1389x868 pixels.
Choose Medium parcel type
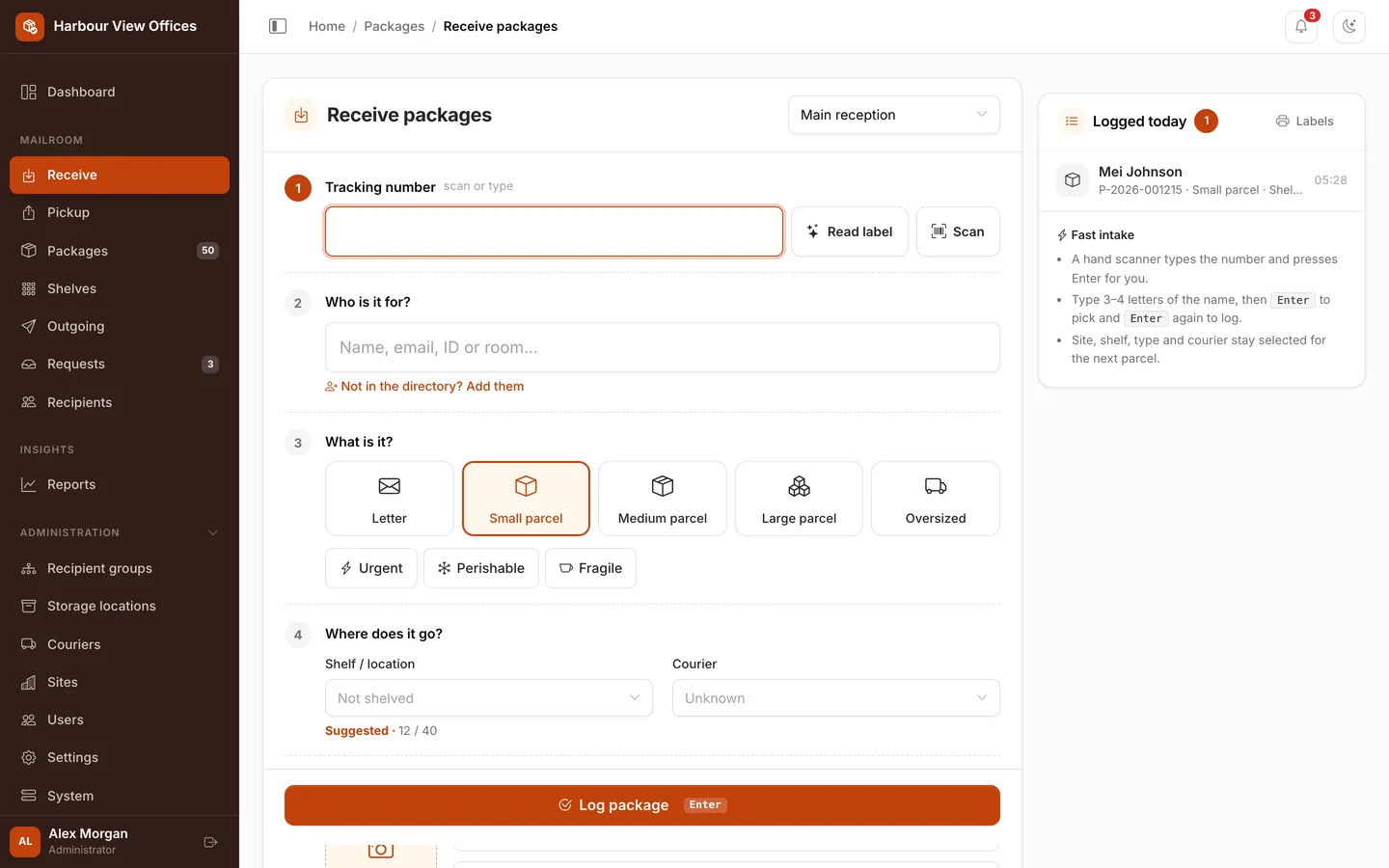(x=663, y=499)
